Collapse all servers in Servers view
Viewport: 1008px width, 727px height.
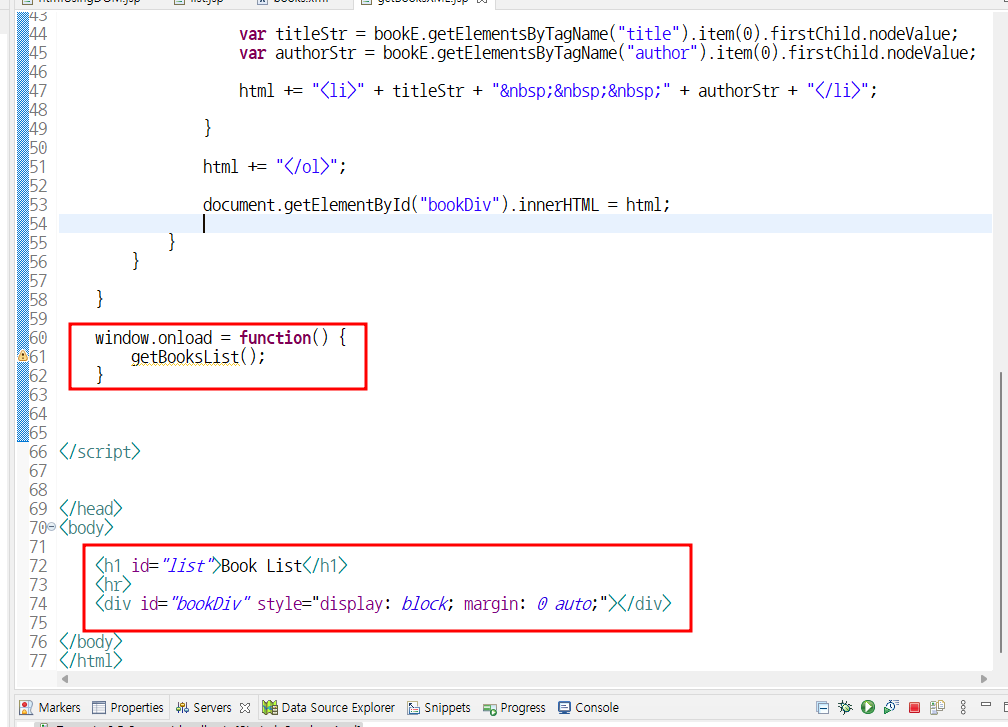(x=822, y=708)
